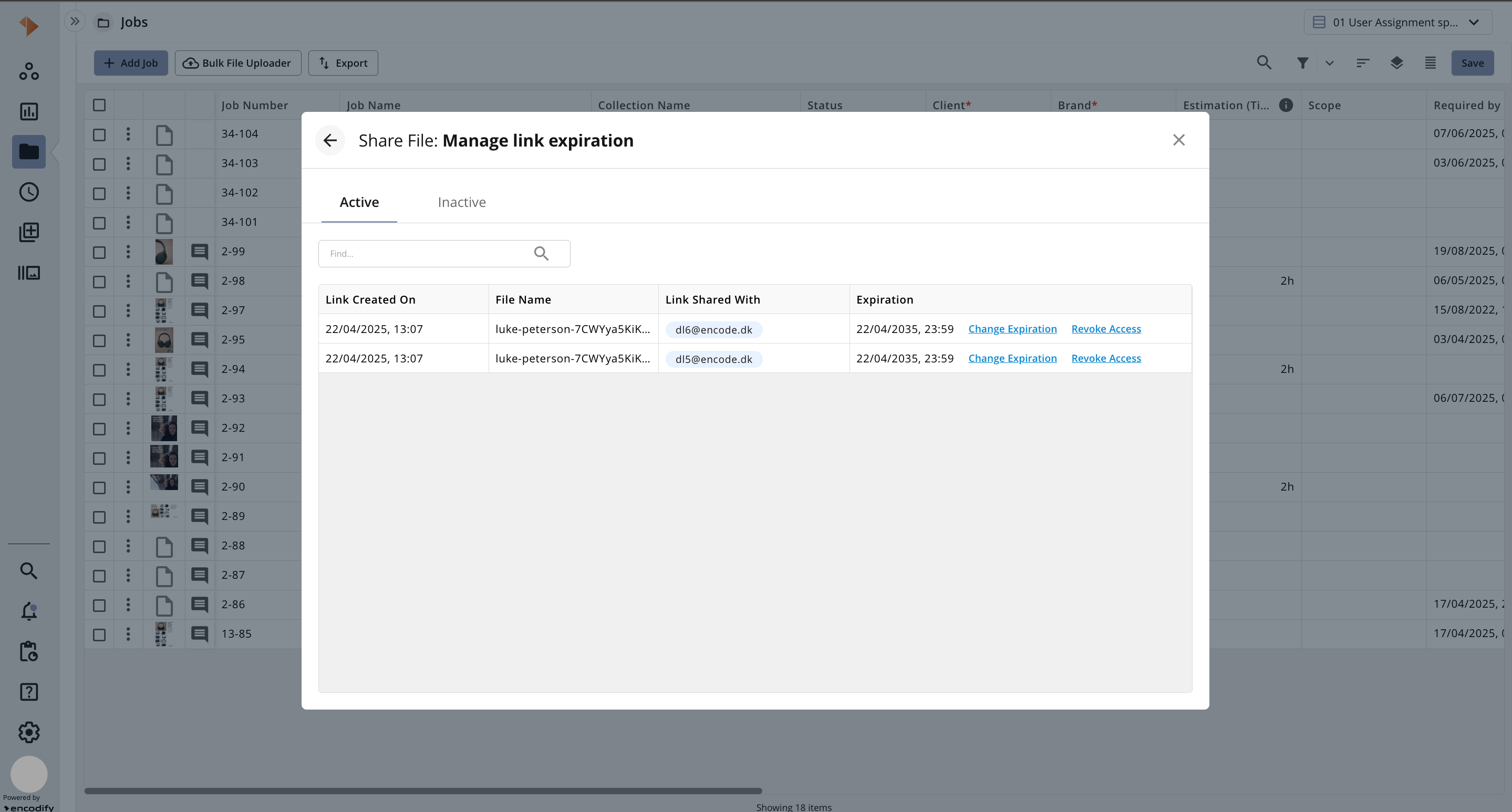The image size is (1512, 812).
Task: Open the comments icon for job 2-99
Action: point(200,252)
